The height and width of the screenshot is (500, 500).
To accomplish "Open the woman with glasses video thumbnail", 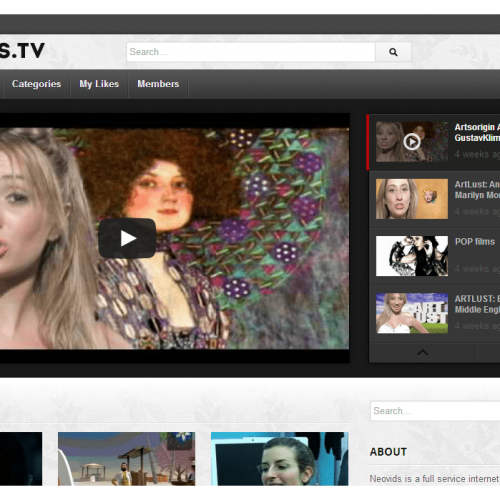I will click(280, 459).
